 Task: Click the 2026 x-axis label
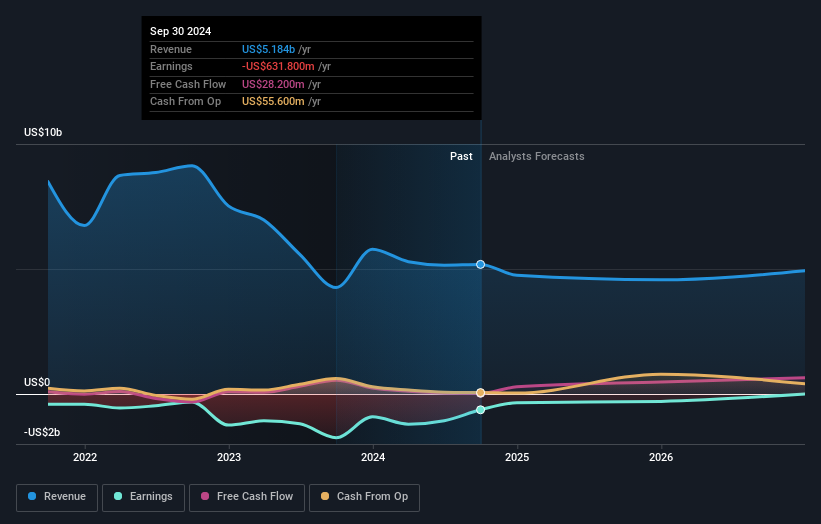(x=661, y=458)
